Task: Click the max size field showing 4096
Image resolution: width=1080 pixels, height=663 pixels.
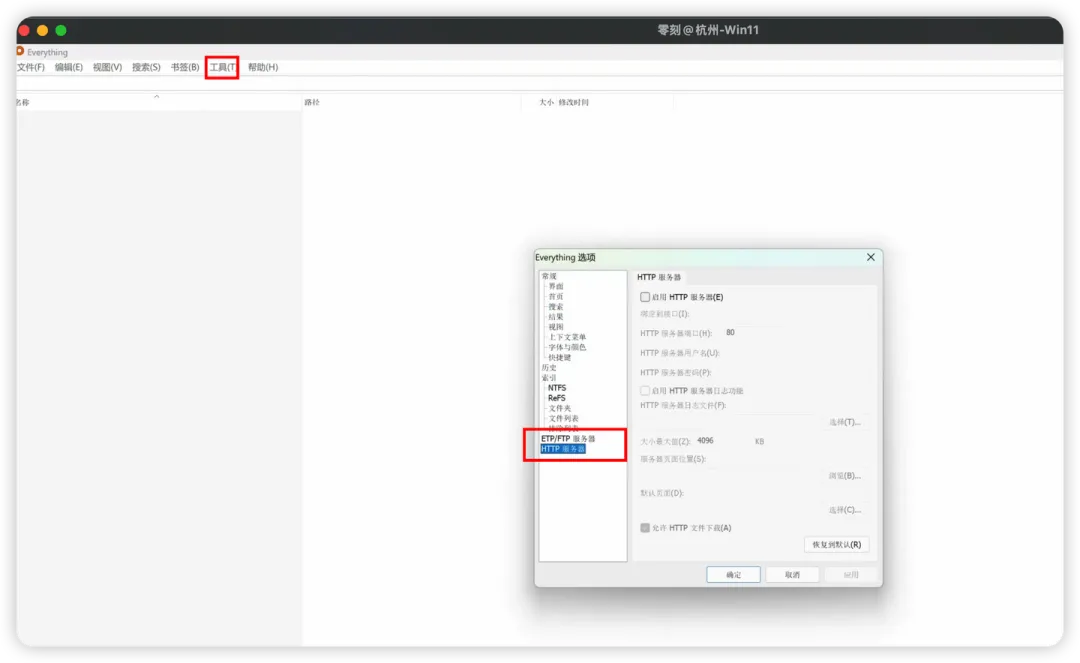Action: (x=722, y=441)
